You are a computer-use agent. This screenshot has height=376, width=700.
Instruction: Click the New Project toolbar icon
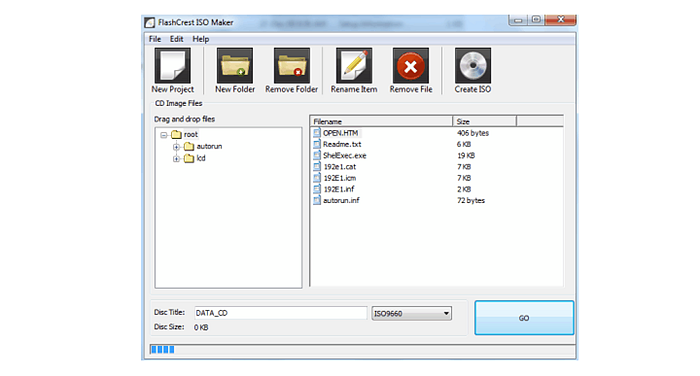(x=172, y=66)
